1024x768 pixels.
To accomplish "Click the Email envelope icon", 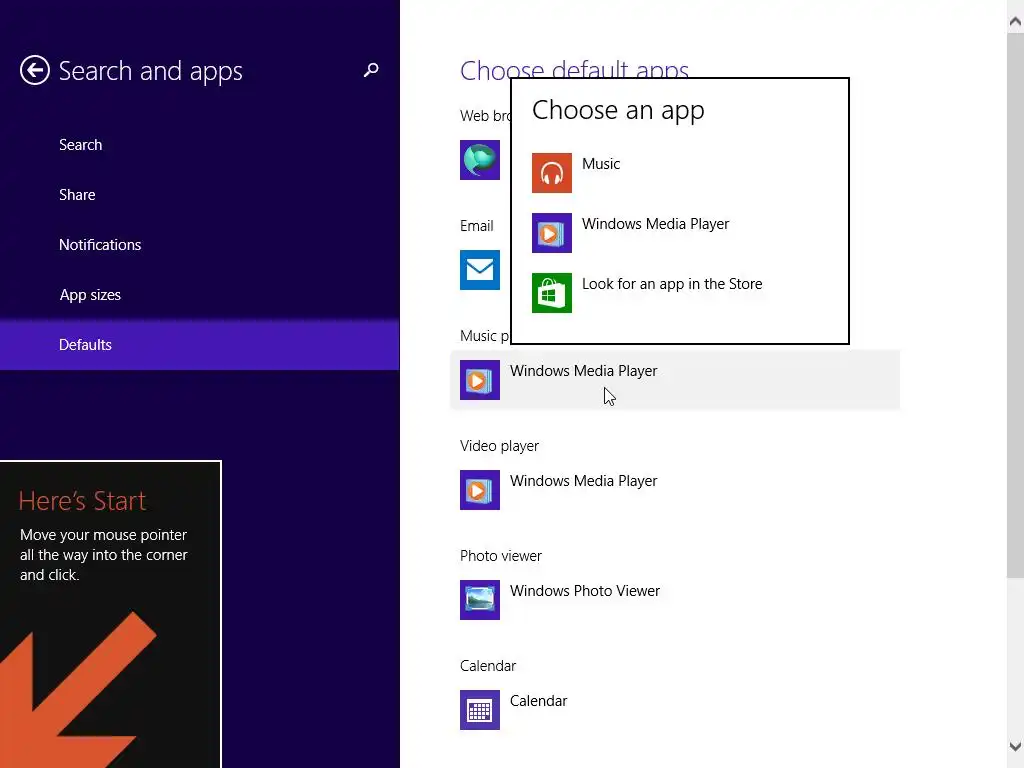I will 479,270.
